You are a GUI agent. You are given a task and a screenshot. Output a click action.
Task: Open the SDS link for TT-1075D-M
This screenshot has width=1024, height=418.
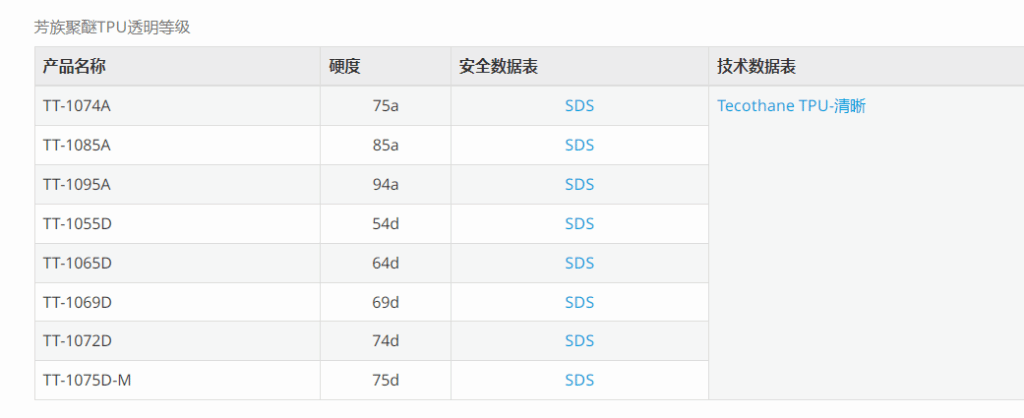coord(579,380)
